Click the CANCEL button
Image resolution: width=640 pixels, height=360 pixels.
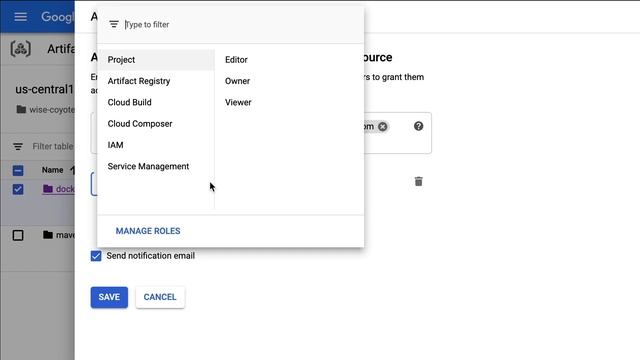pos(160,297)
